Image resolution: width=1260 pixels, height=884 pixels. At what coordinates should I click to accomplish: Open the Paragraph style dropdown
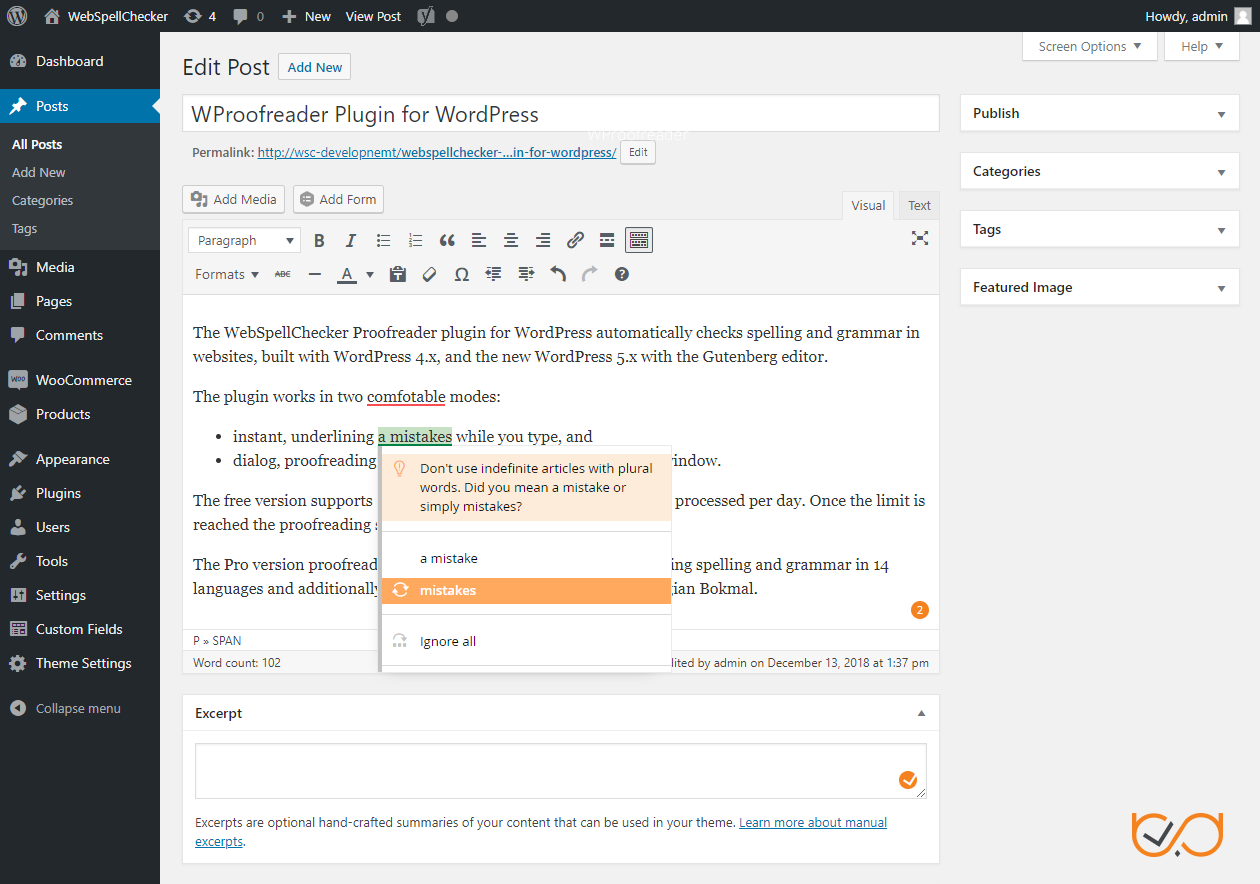[243, 240]
